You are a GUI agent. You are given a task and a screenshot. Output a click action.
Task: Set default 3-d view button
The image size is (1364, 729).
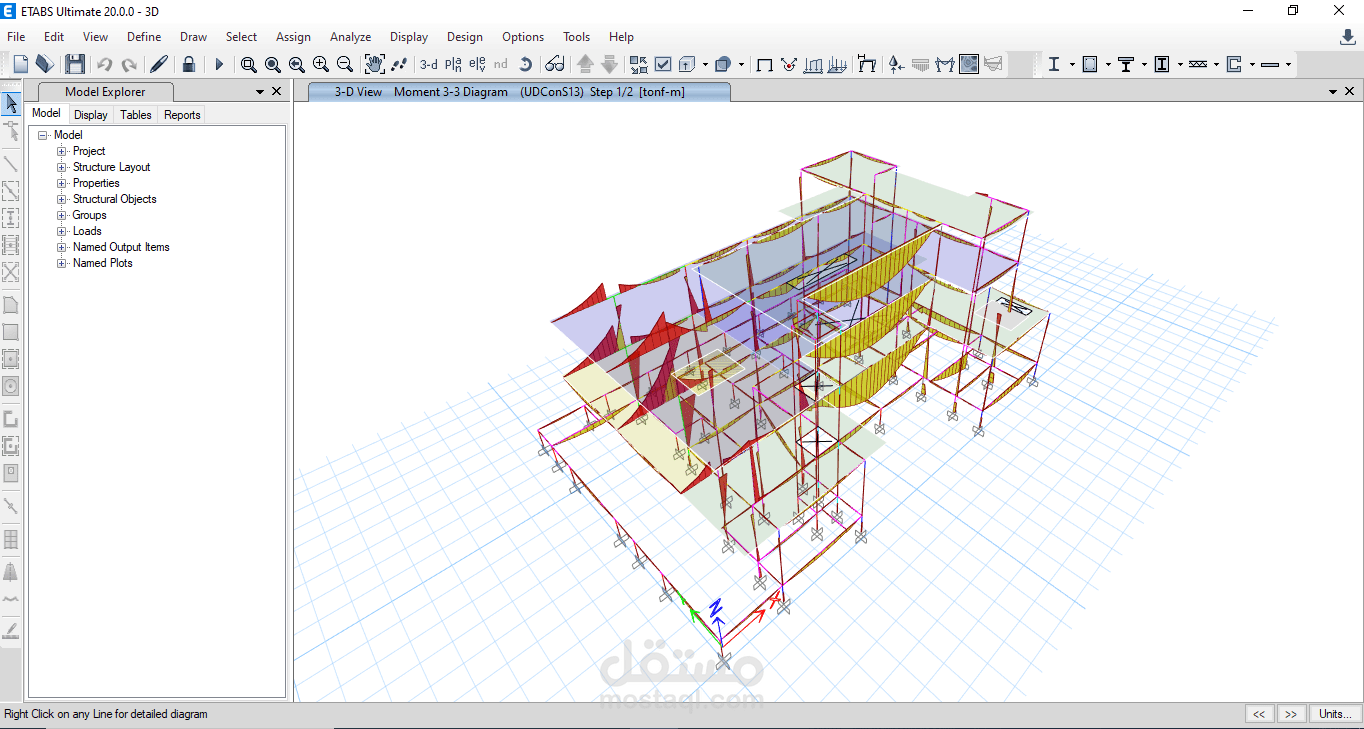[x=428, y=64]
